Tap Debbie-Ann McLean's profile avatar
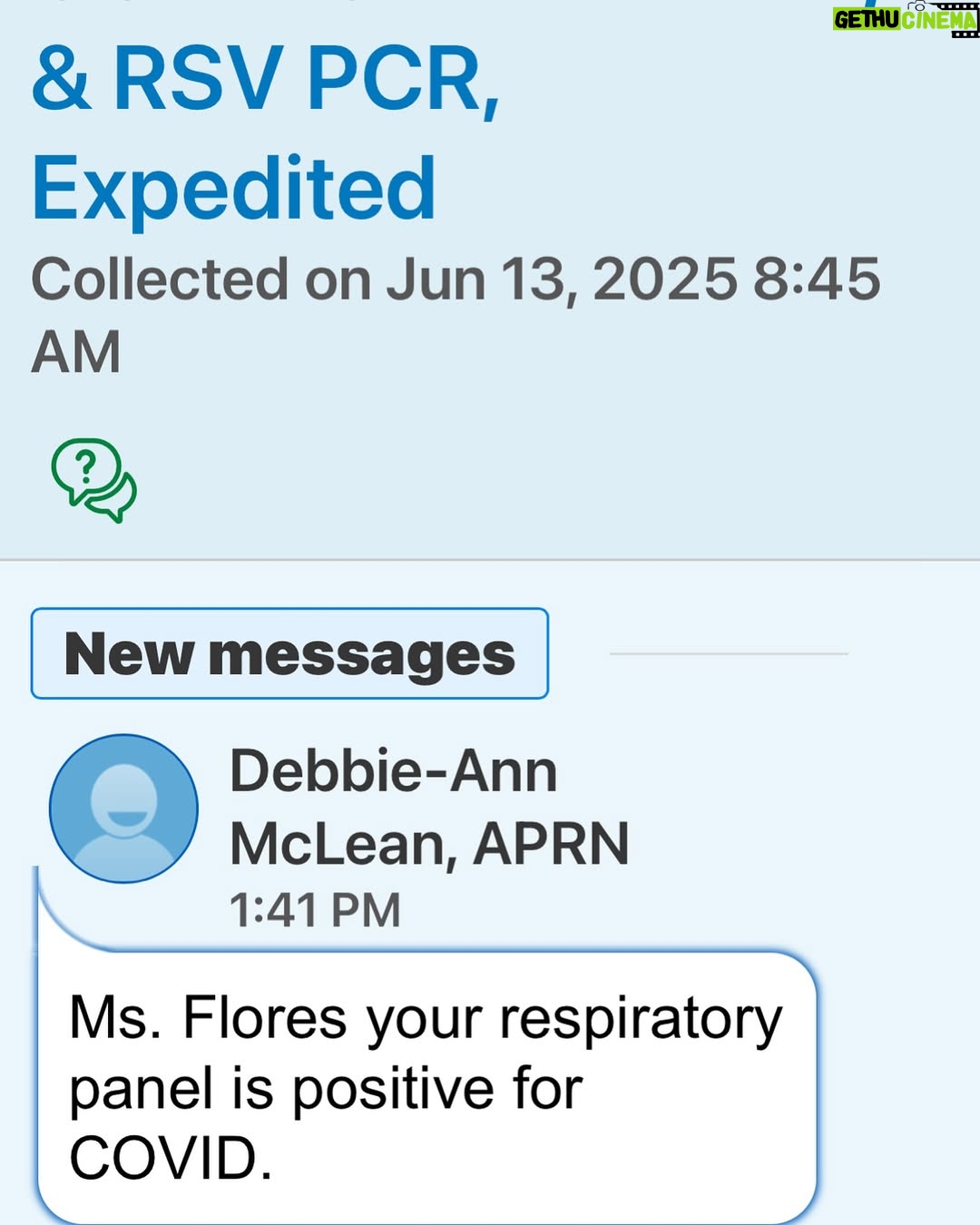The image size is (980, 1225). [x=123, y=808]
